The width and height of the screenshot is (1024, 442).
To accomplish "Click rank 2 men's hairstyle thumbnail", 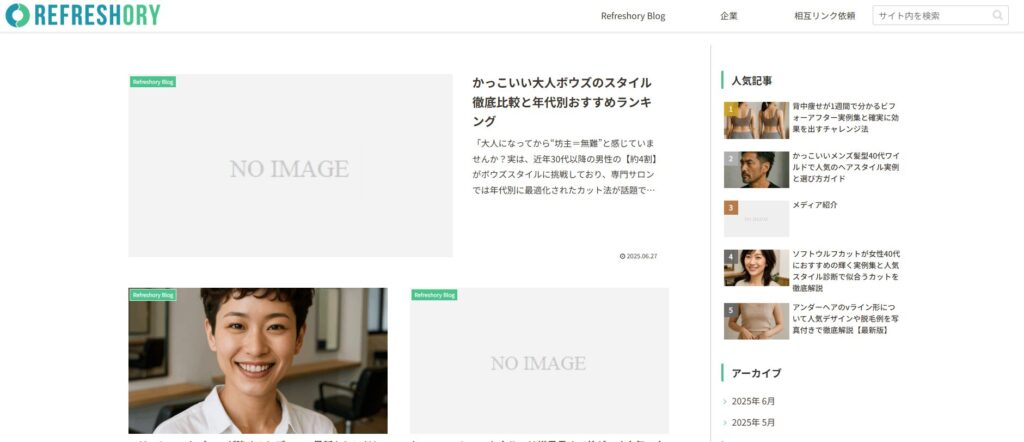I will (756, 170).
